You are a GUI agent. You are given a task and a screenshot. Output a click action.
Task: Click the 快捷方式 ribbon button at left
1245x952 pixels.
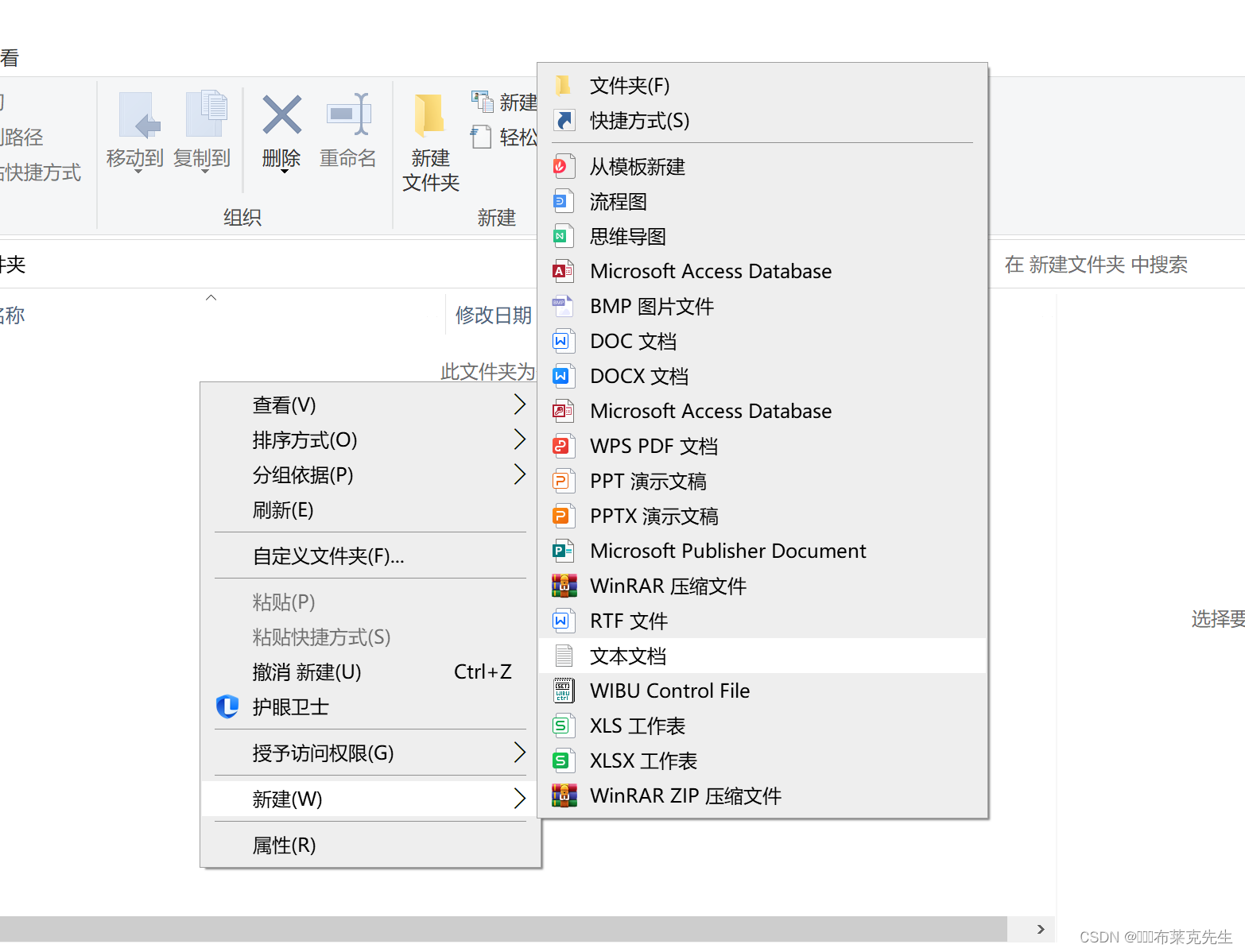[41, 172]
